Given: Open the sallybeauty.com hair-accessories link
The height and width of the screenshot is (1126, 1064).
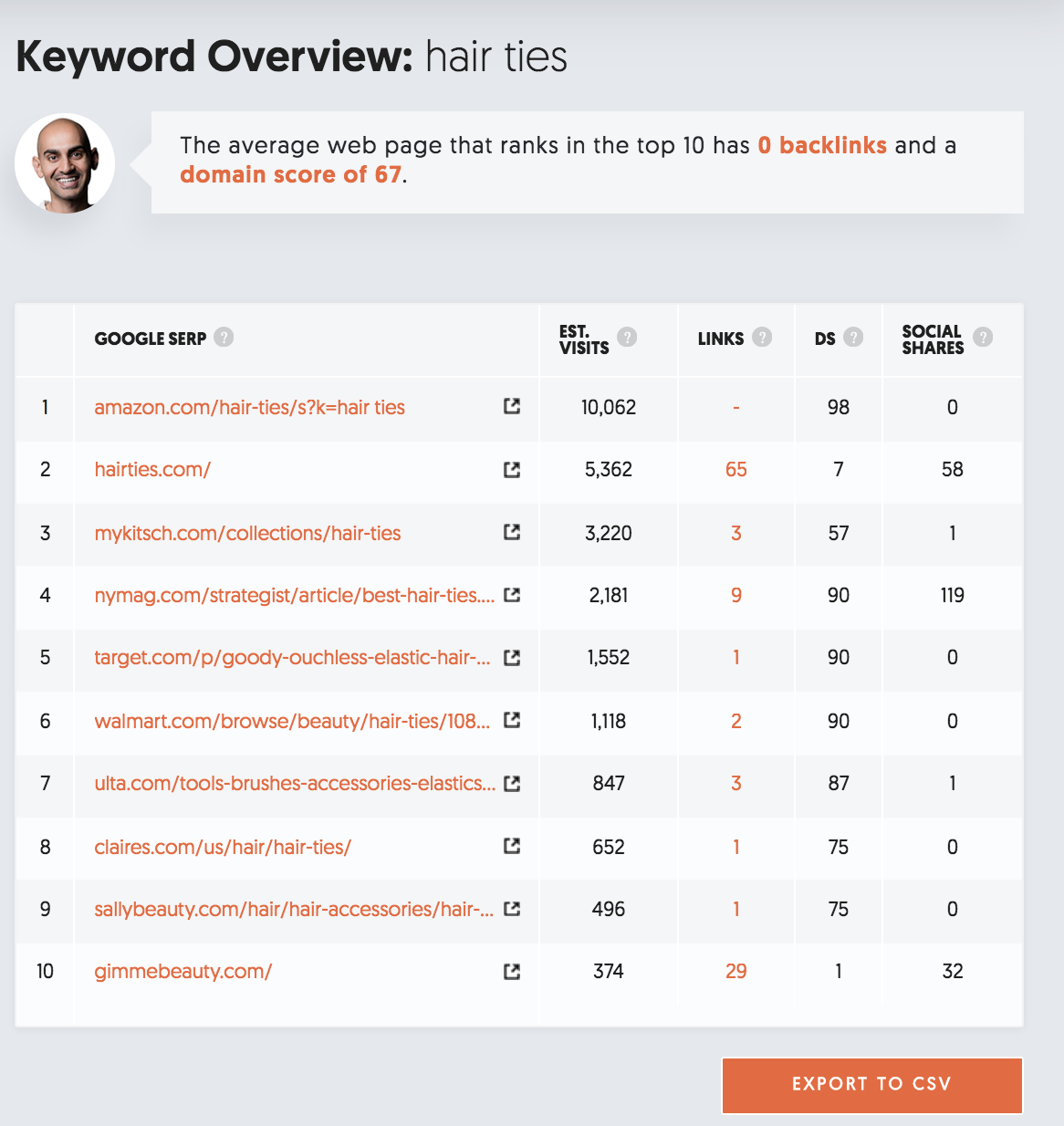Looking at the screenshot, I should click(x=294, y=909).
